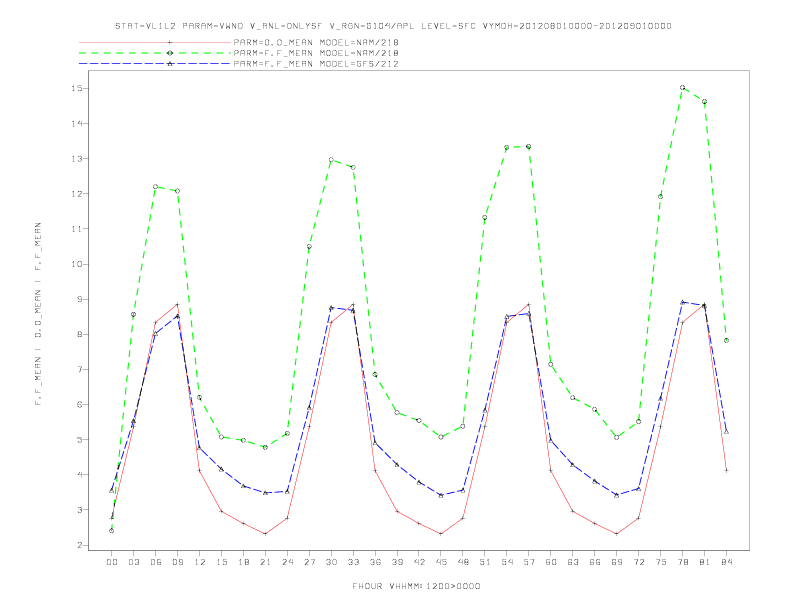
Task: Click red plus data point at hour 21
Action: point(265,534)
